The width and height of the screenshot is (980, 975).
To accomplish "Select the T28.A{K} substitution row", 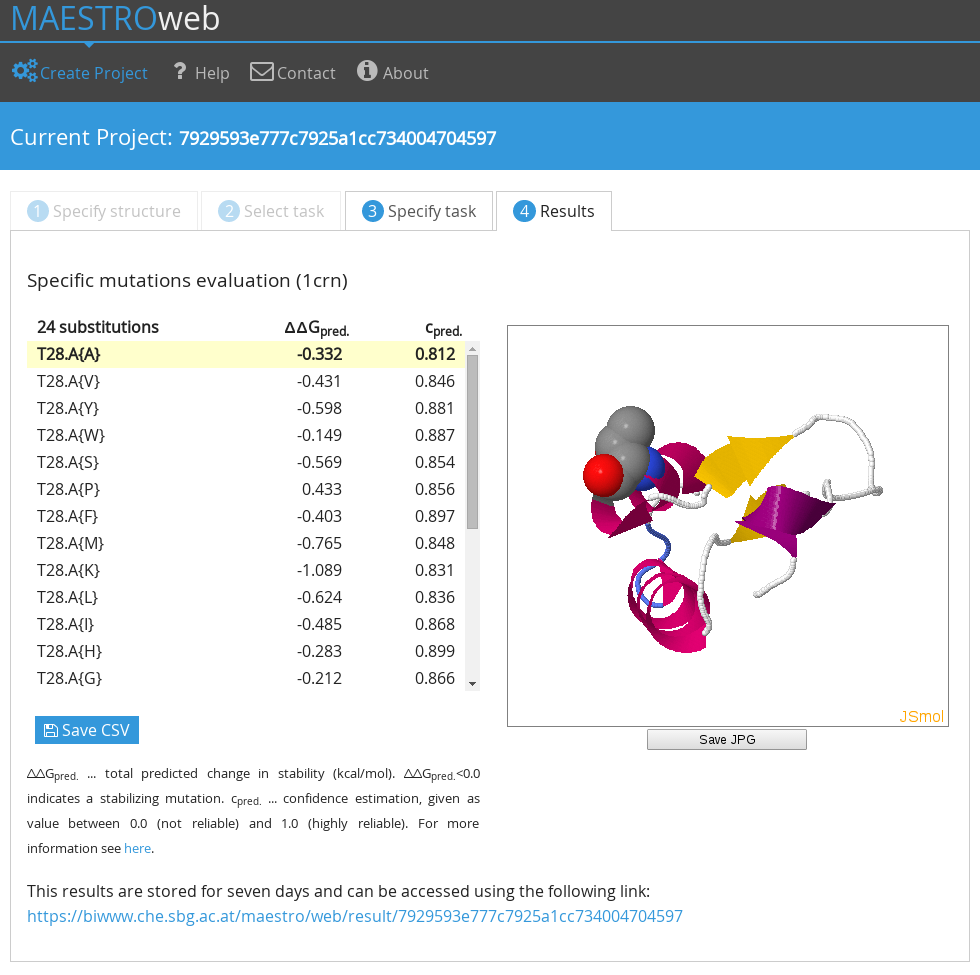I will point(246,570).
